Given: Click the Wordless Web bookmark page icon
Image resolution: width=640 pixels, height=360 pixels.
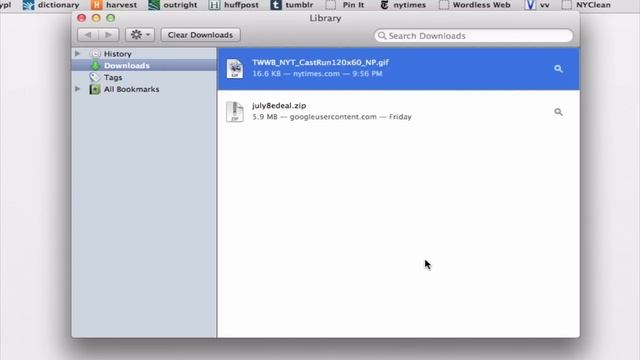Looking at the screenshot, I should coord(444,5).
